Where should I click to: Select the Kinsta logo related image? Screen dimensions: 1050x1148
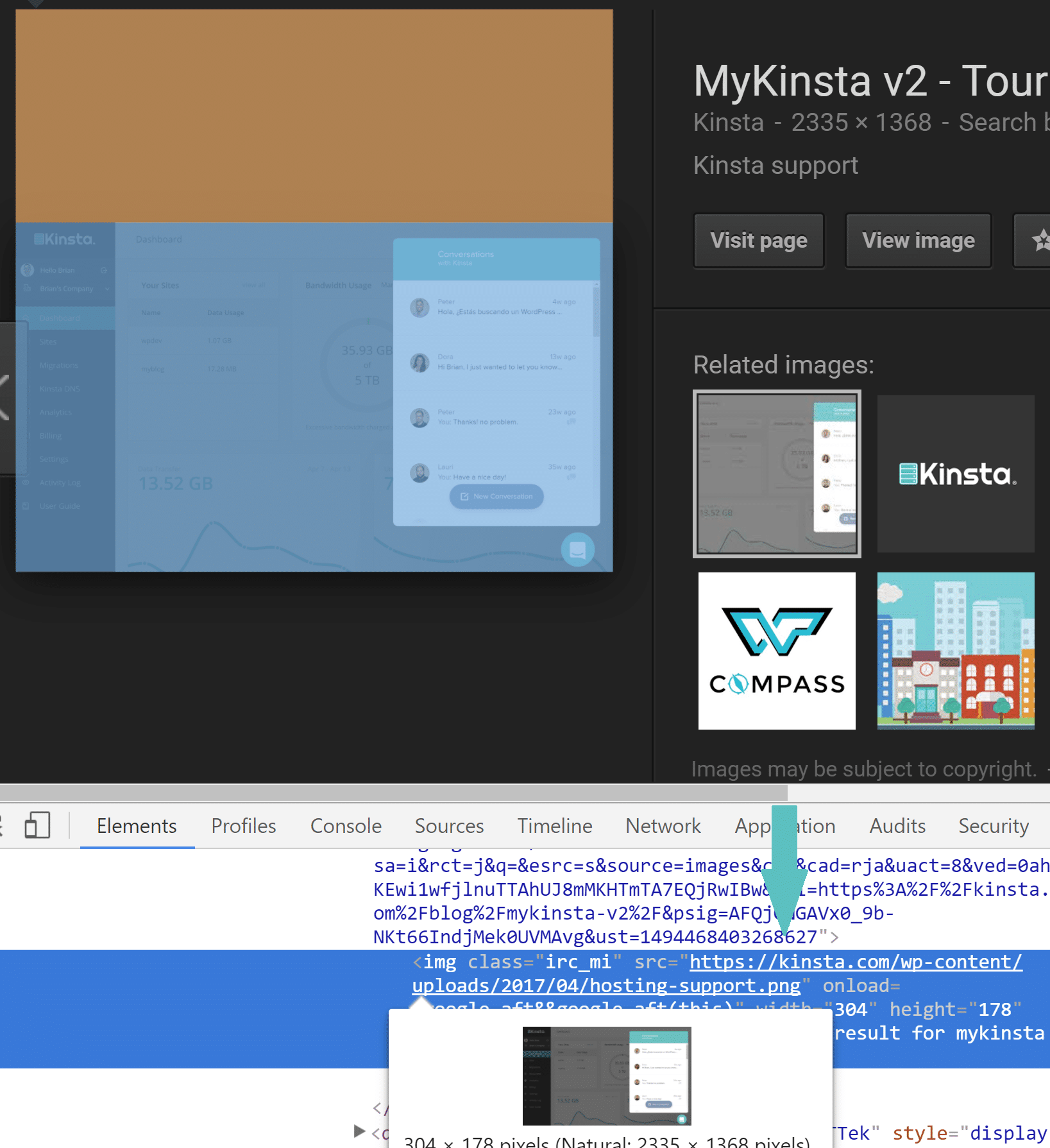click(955, 474)
